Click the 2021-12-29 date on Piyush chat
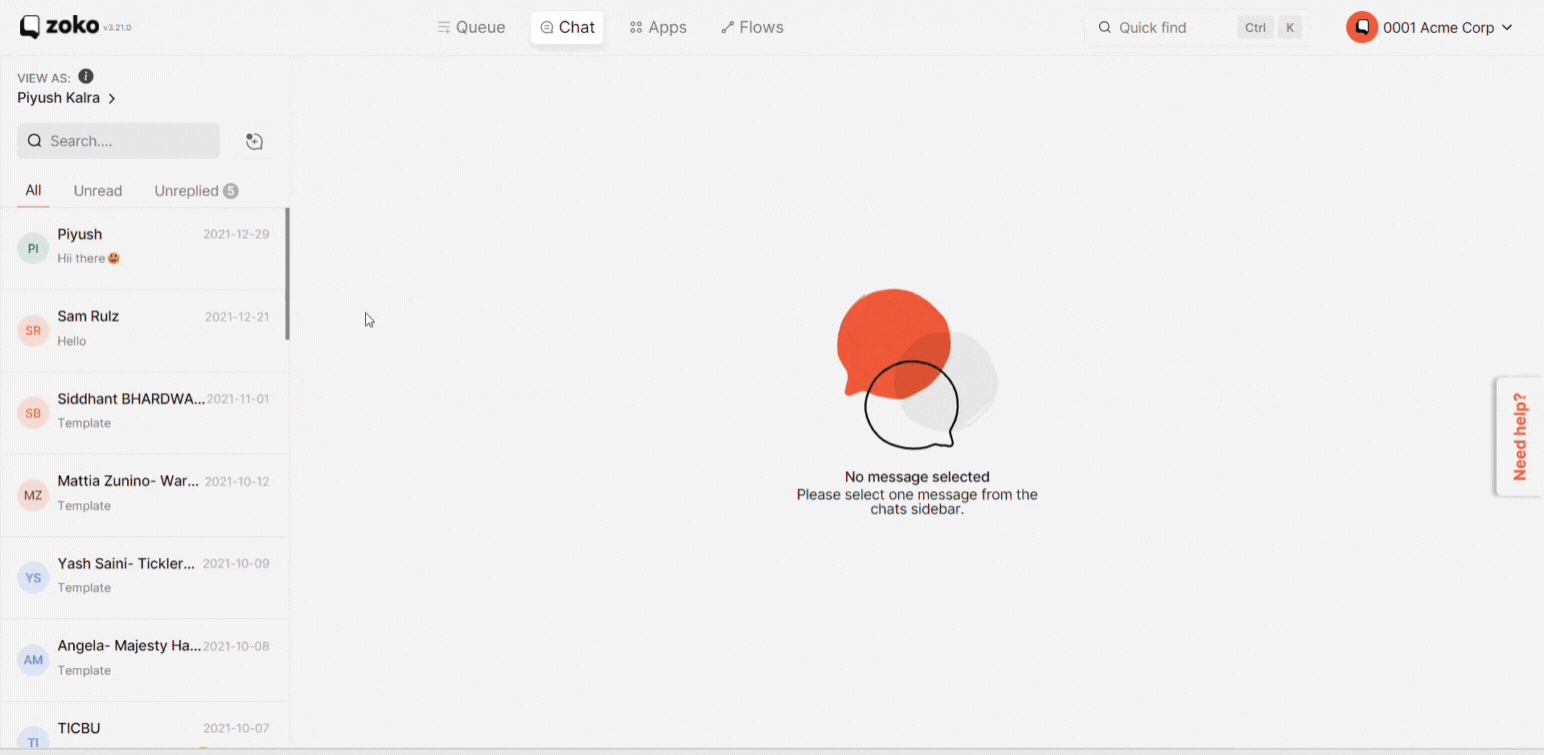1544x755 pixels. pos(236,234)
